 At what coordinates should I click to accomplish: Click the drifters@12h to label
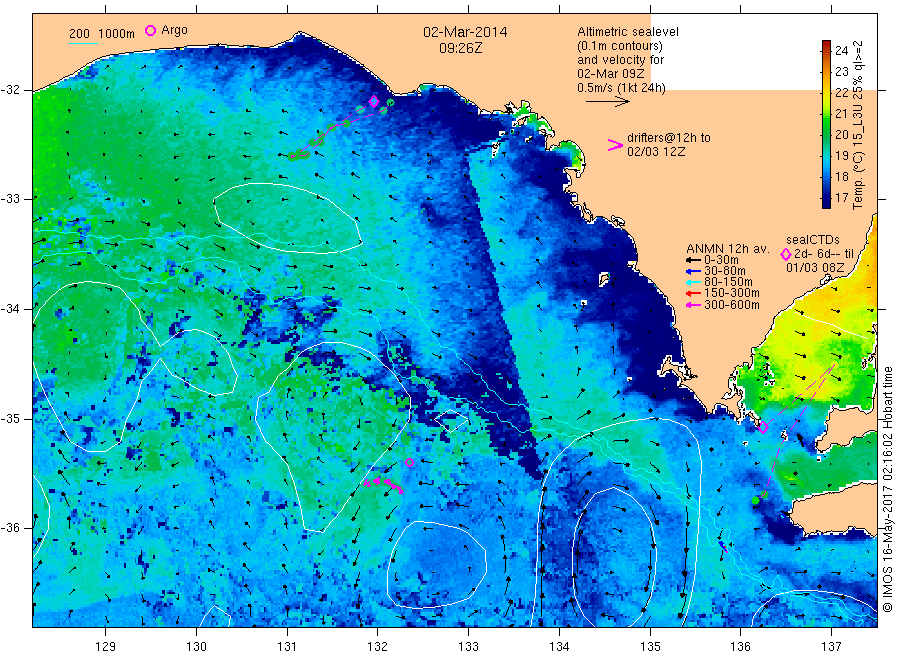[669, 138]
